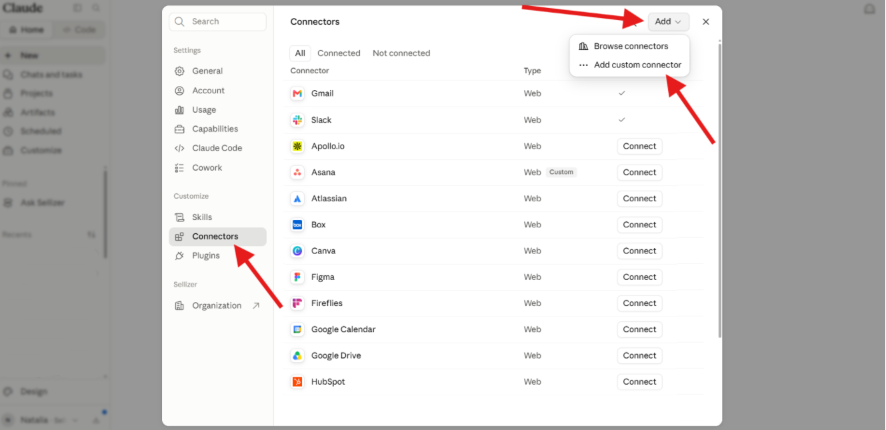This screenshot has height=430, width=886.
Task: Click the Account person icon
Action: 180,90
